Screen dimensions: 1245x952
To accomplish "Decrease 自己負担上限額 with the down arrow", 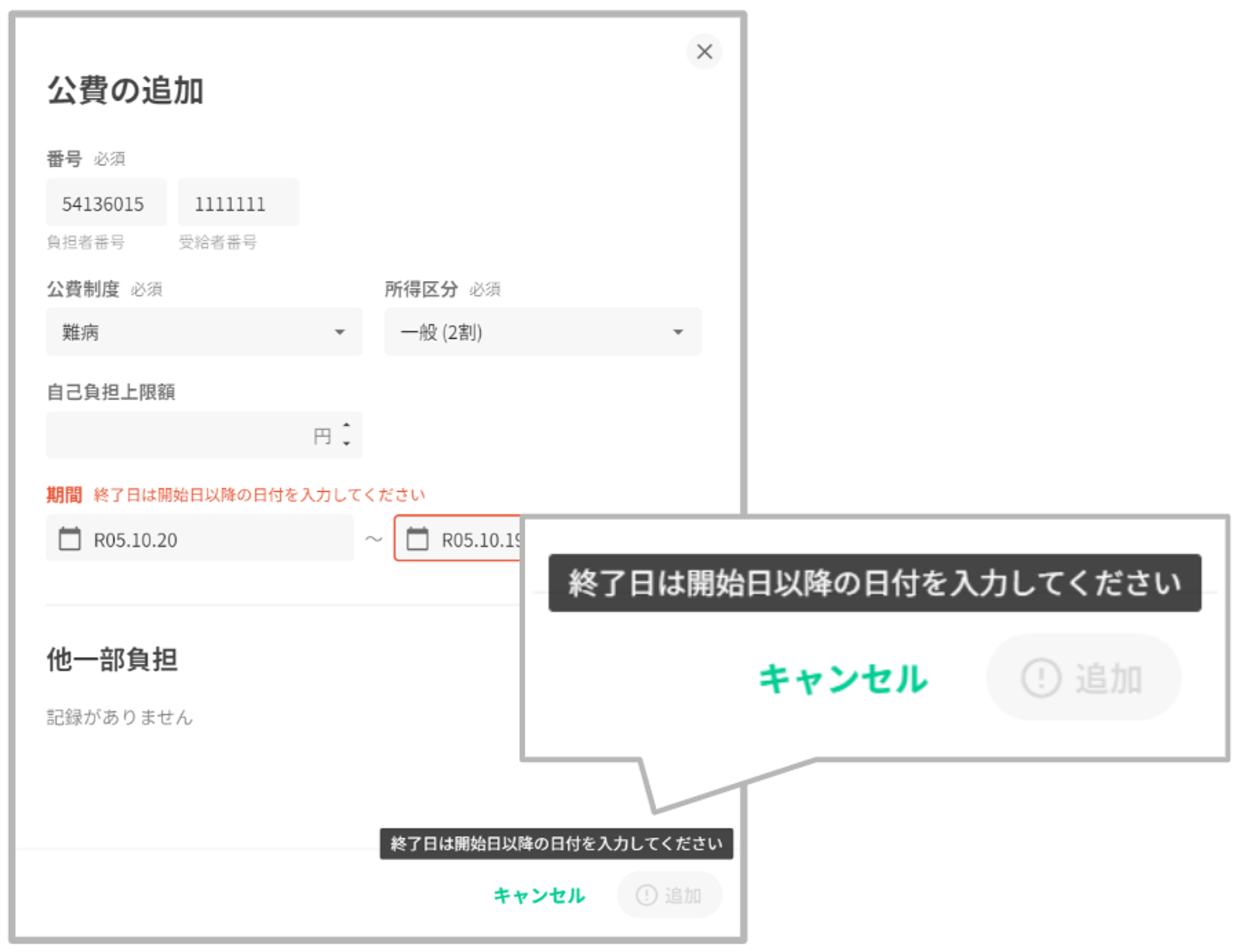I will 347,444.
